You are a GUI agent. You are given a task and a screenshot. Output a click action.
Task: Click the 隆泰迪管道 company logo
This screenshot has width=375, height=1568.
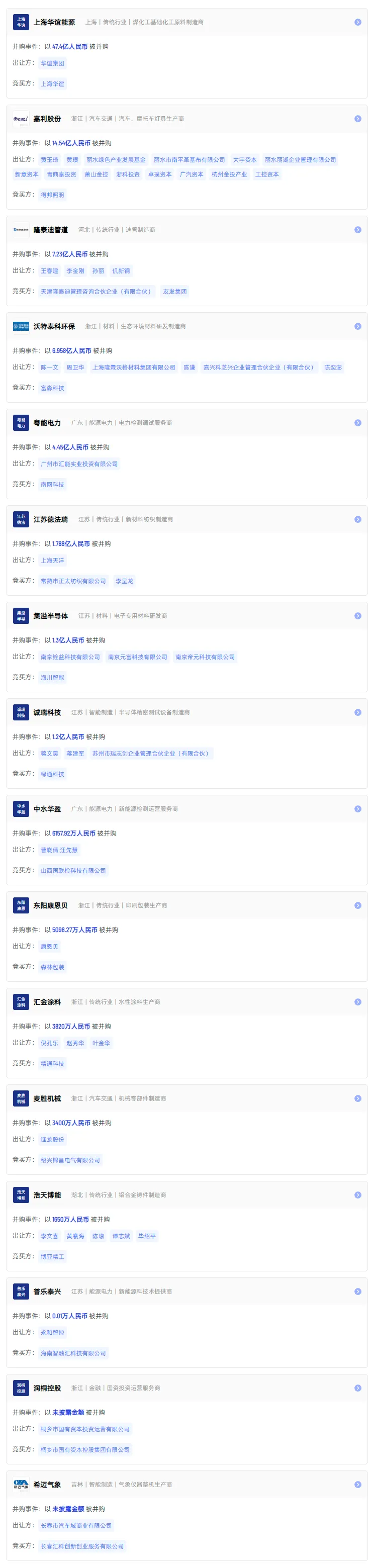[21, 230]
